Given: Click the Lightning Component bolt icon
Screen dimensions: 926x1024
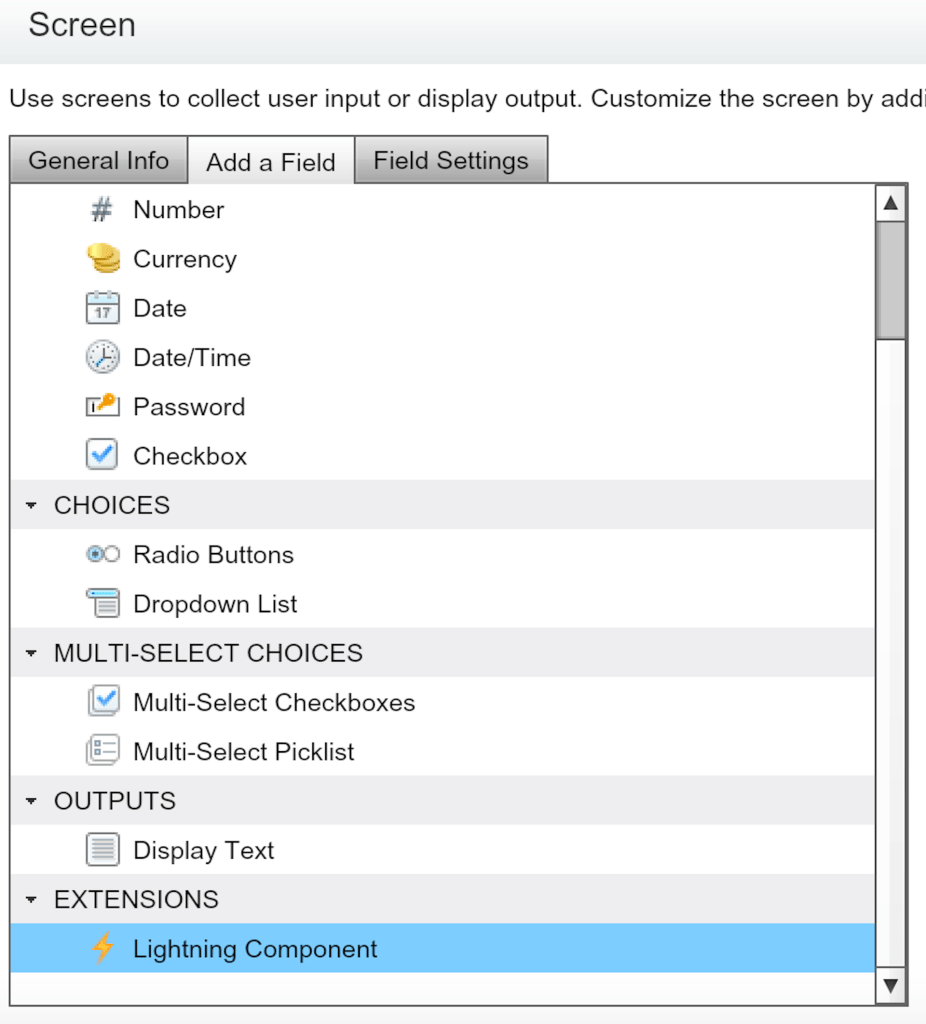Looking at the screenshot, I should coord(102,948).
